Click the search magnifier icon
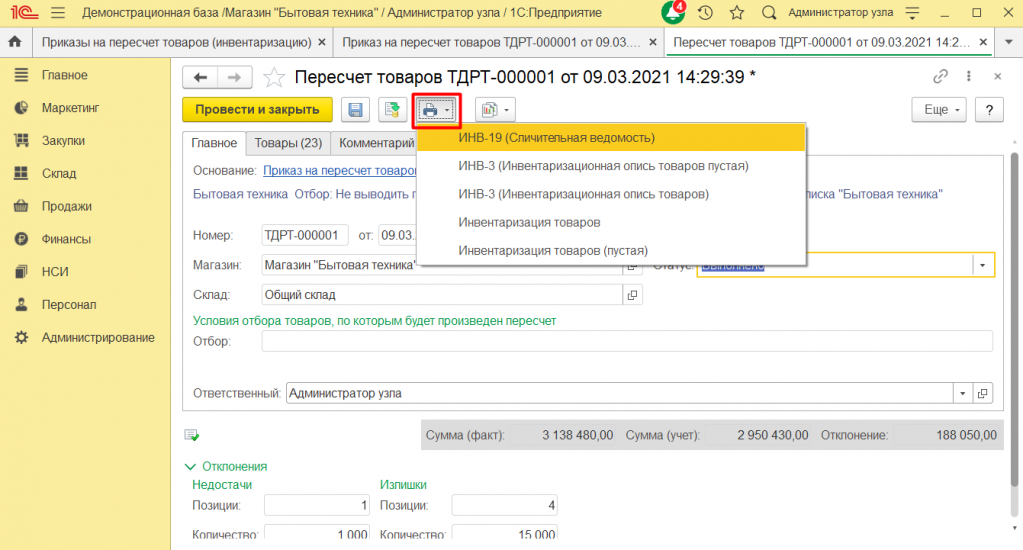The width and height of the screenshot is (1023, 550). tap(769, 12)
